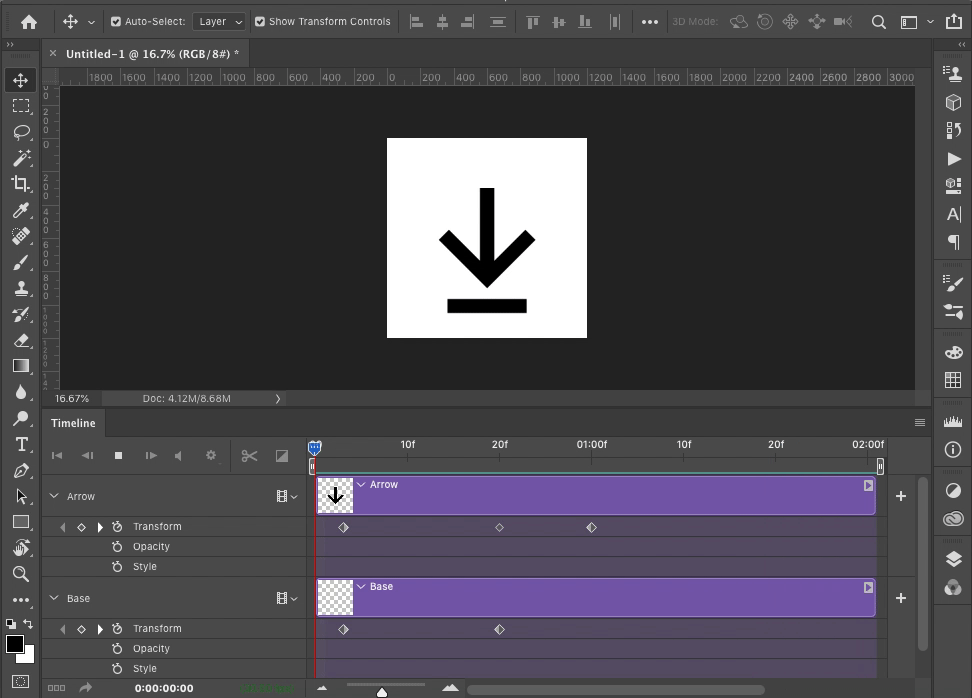Open the timeline render settings gear
Screen dimensions: 972x698
211,455
